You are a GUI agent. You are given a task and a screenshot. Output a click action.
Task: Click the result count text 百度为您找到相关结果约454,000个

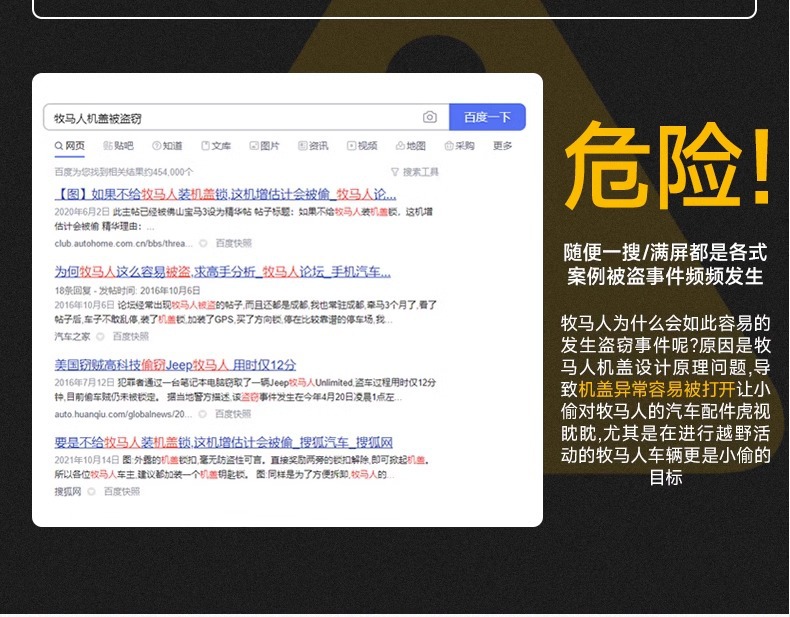coord(124,172)
